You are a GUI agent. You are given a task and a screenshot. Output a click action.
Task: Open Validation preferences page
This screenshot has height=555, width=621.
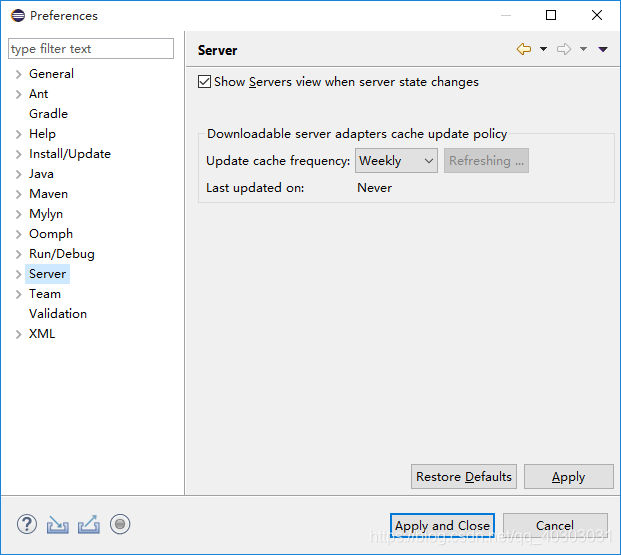[58, 314]
